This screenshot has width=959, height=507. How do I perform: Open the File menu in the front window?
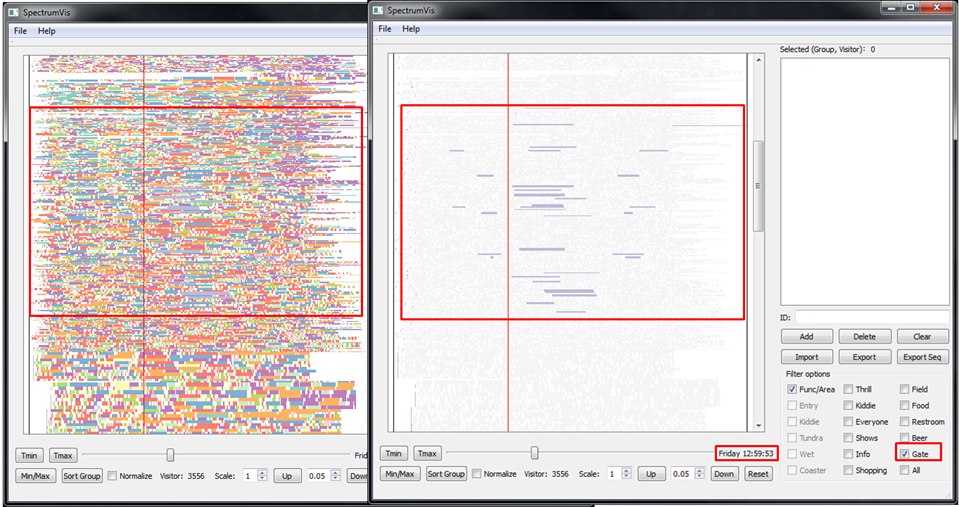coord(384,29)
